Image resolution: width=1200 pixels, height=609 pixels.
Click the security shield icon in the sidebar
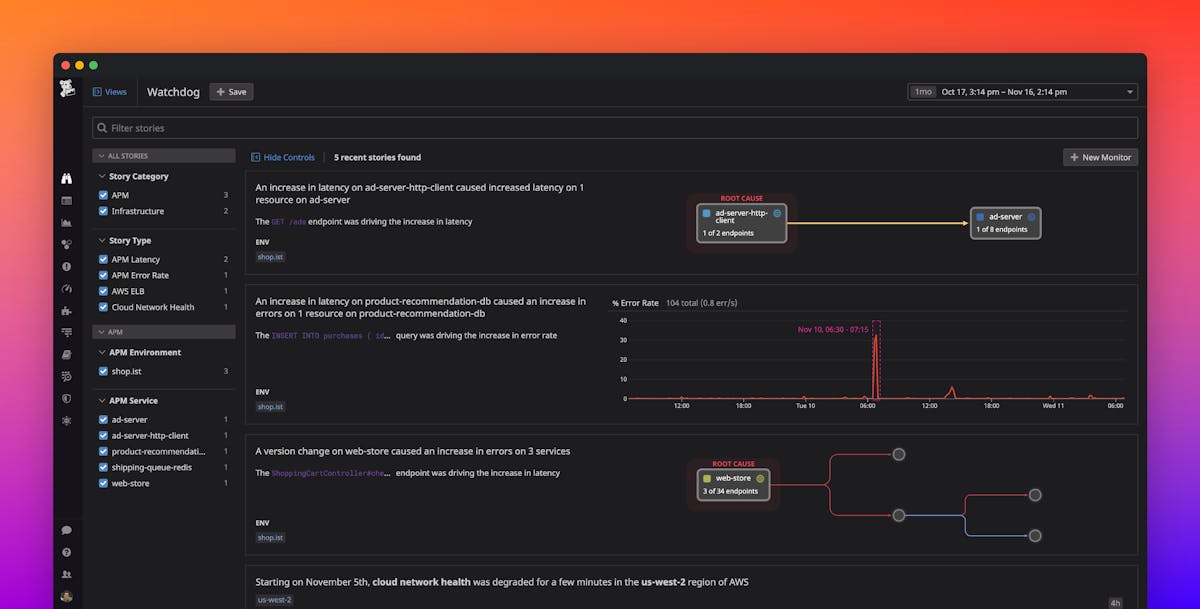point(66,399)
